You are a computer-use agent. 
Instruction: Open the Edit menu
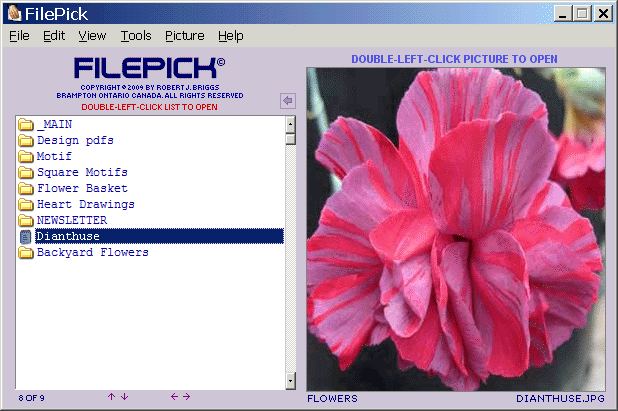click(54, 36)
